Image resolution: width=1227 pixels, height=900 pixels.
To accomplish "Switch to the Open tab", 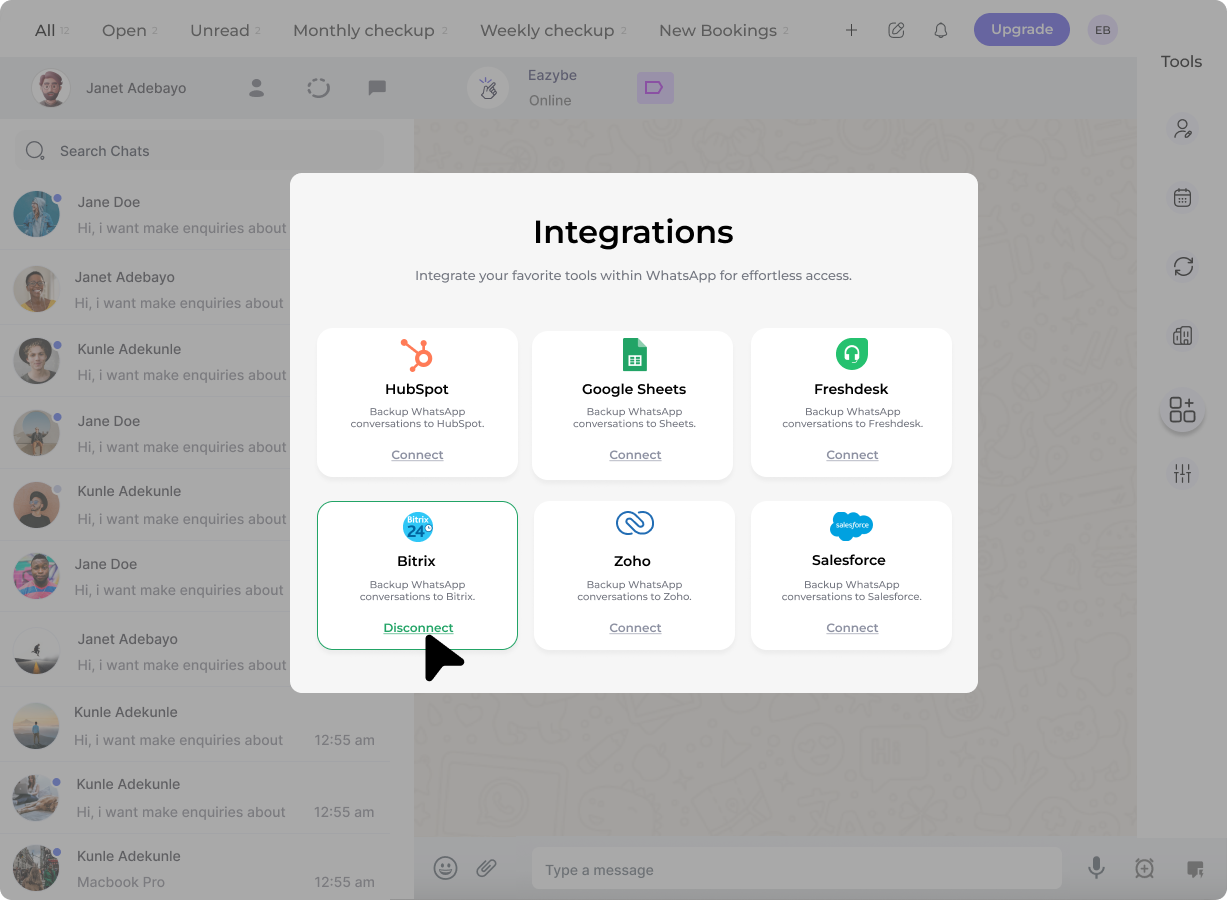I will coord(124,30).
